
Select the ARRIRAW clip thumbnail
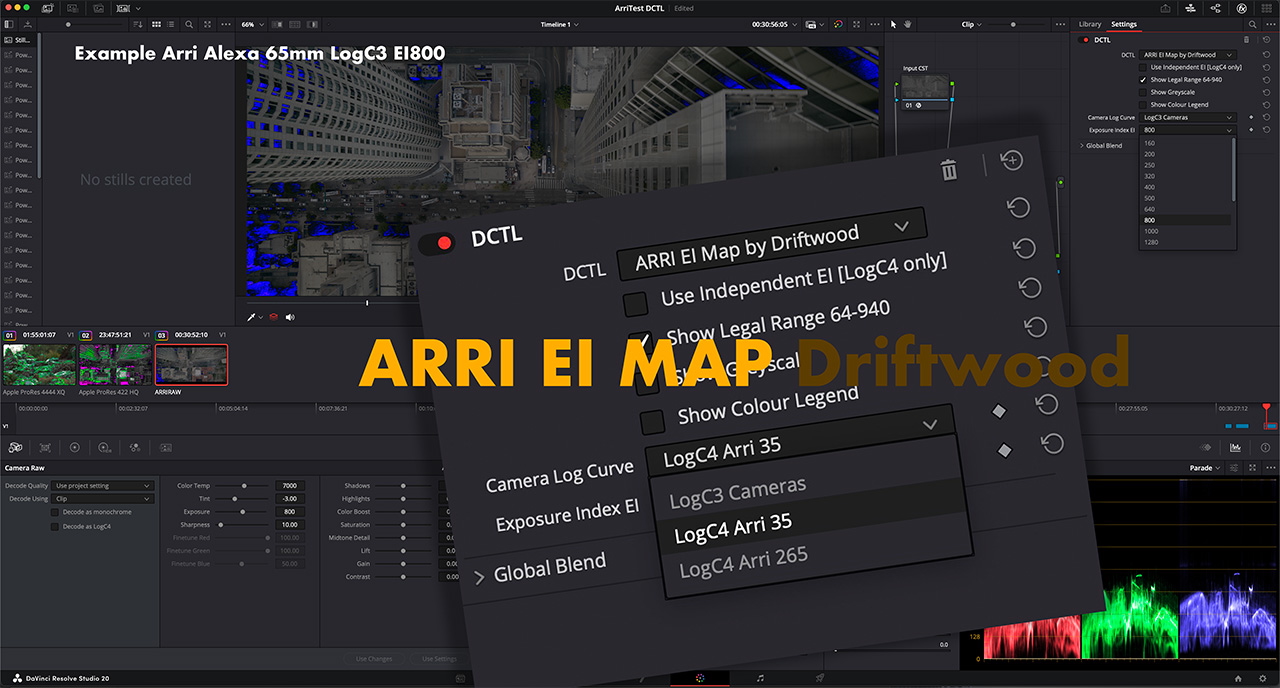(191, 365)
